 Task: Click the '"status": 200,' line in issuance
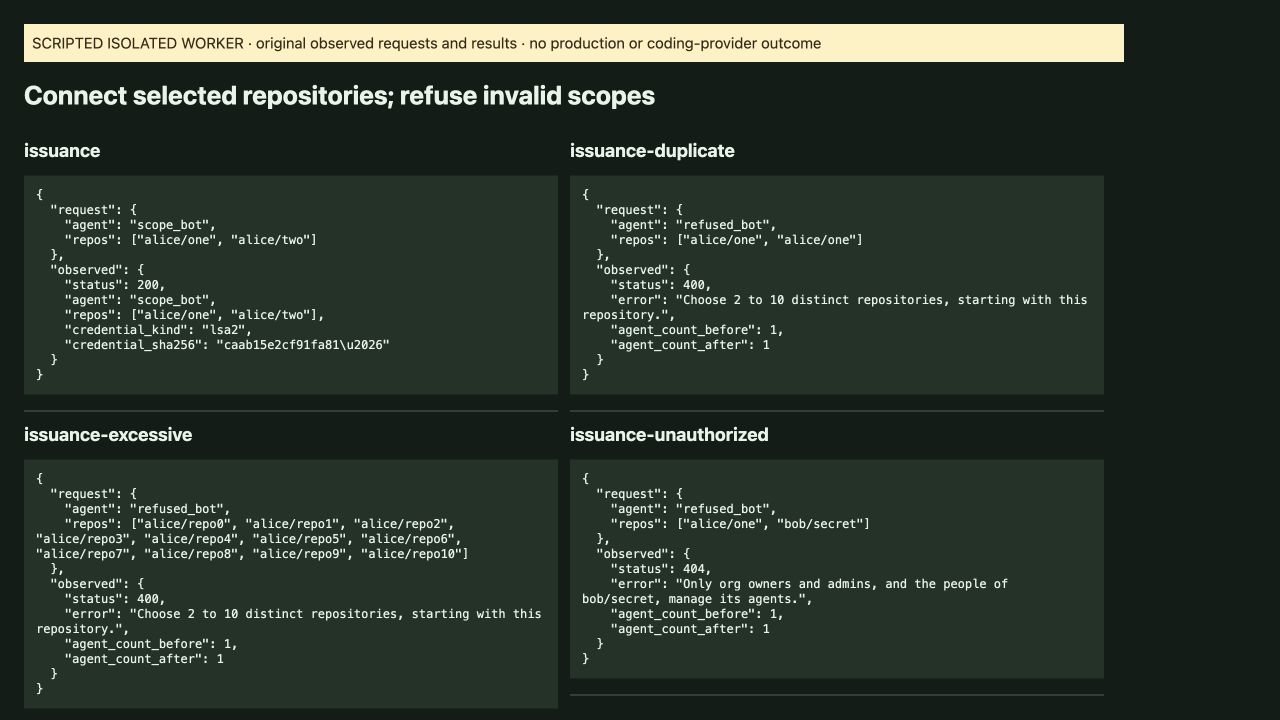(115, 285)
